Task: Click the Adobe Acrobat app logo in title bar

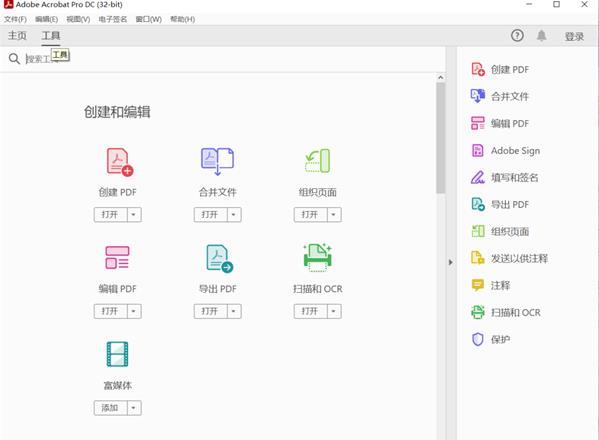Action: [8, 5]
